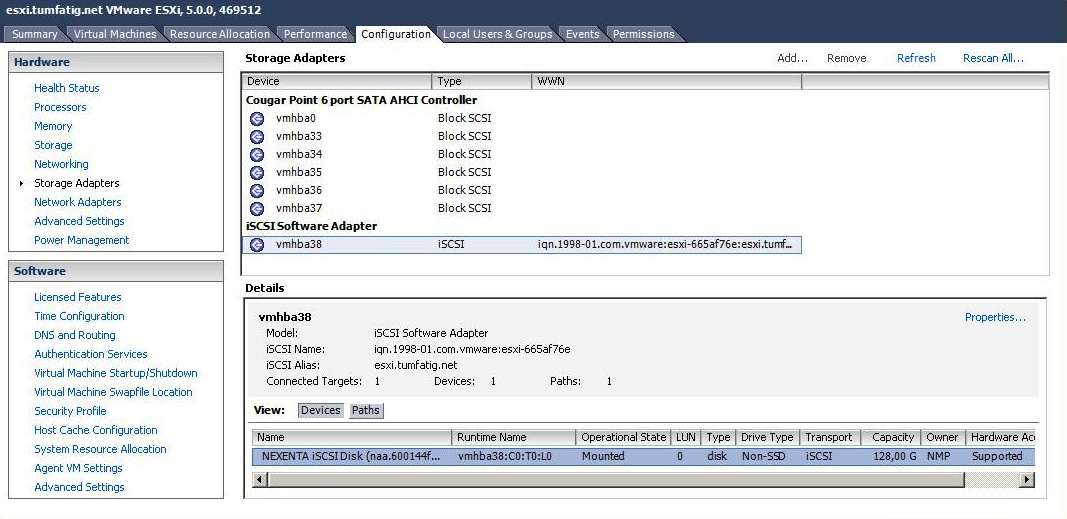Open Licensed Features

click(x=78, y=297)
